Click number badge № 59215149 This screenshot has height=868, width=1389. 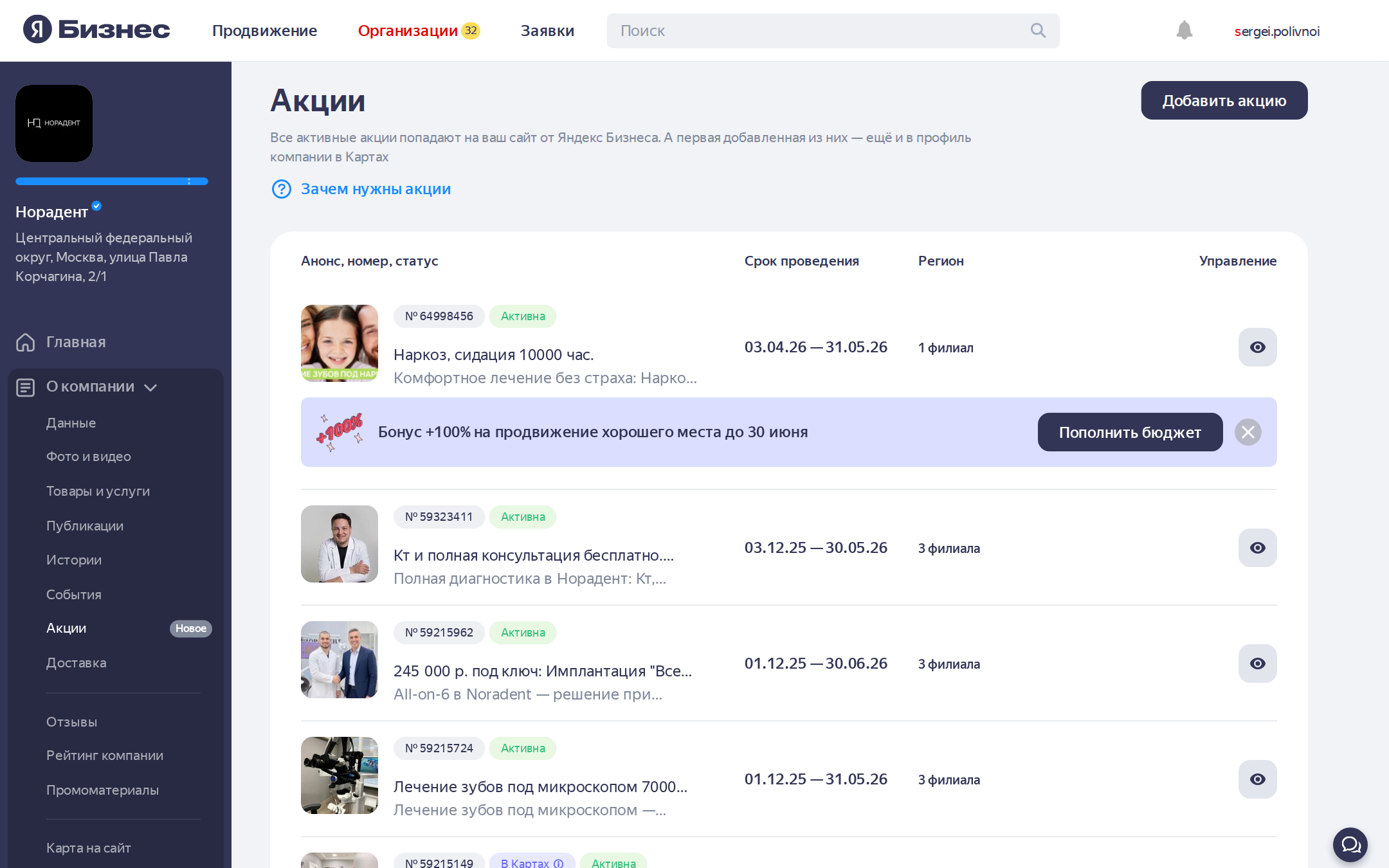(x=439, y=862)
